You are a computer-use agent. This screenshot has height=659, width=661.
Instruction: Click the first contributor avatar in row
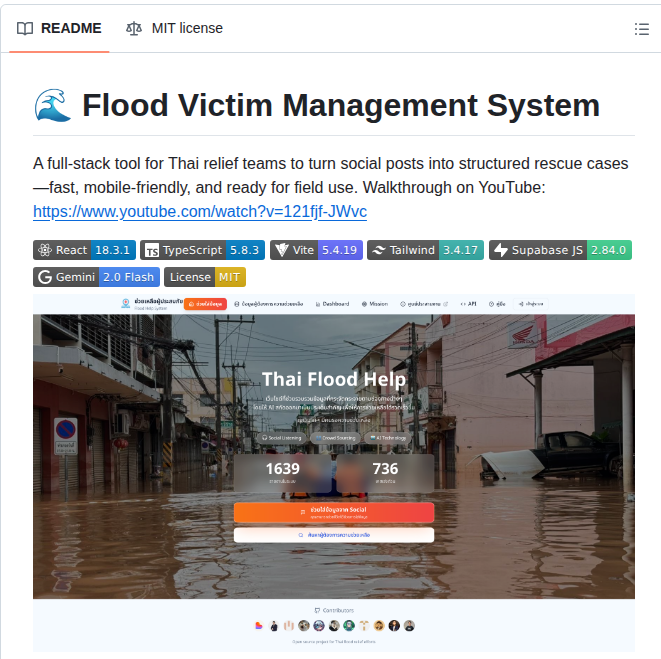(259, 626)
